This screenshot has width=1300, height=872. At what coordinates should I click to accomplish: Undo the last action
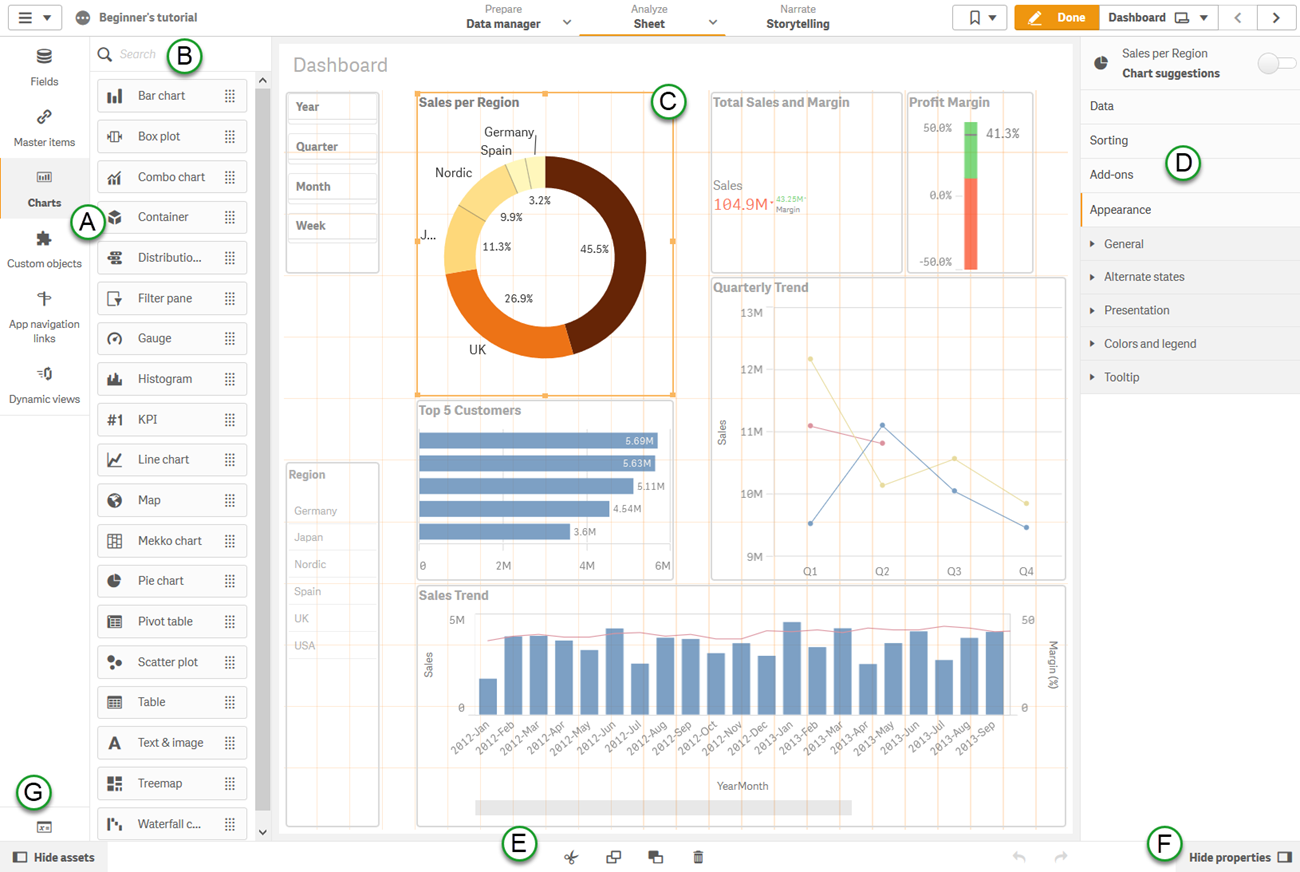coord(1019,857)
